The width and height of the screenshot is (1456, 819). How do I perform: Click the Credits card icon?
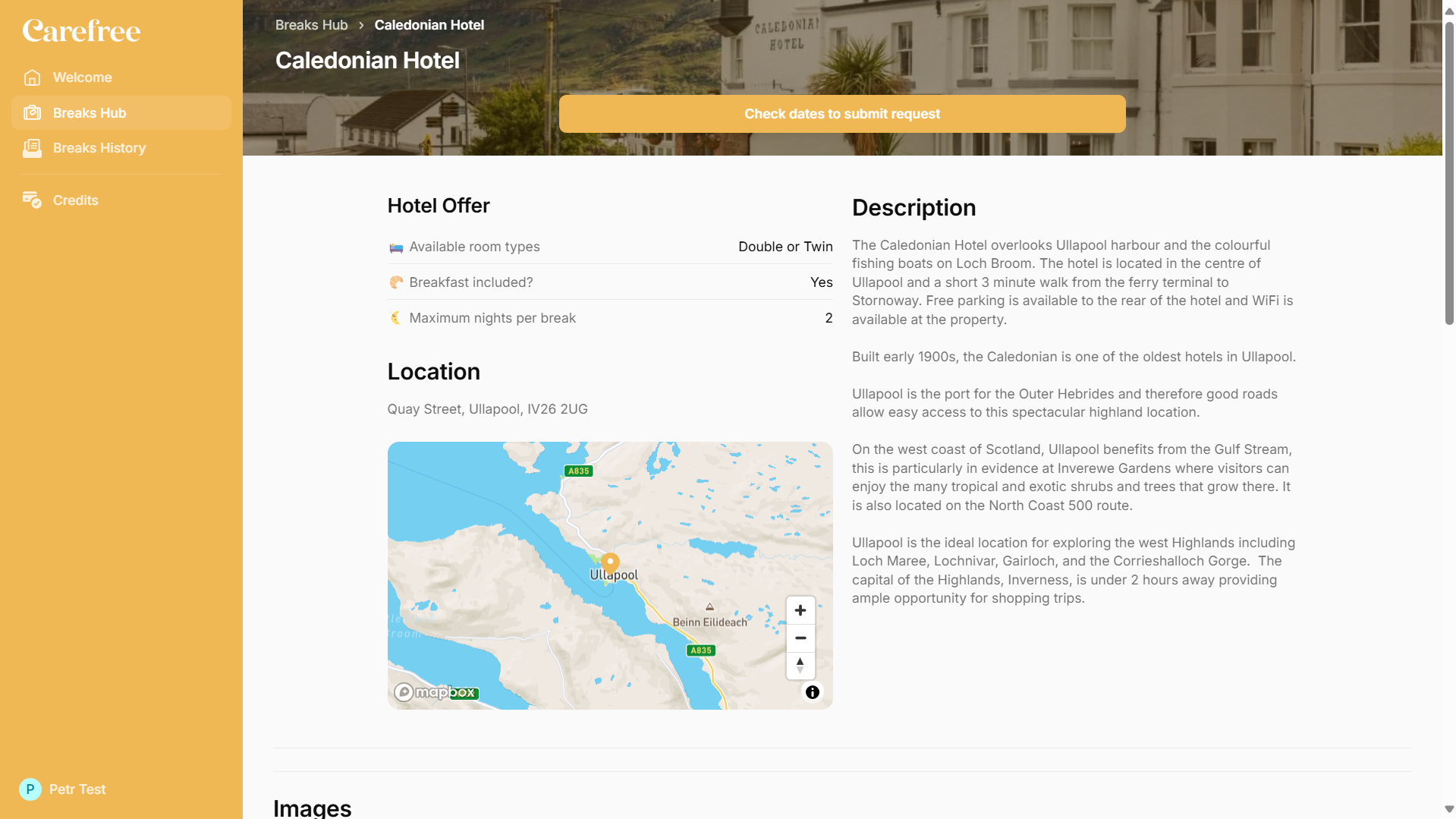tap(32, 200)
